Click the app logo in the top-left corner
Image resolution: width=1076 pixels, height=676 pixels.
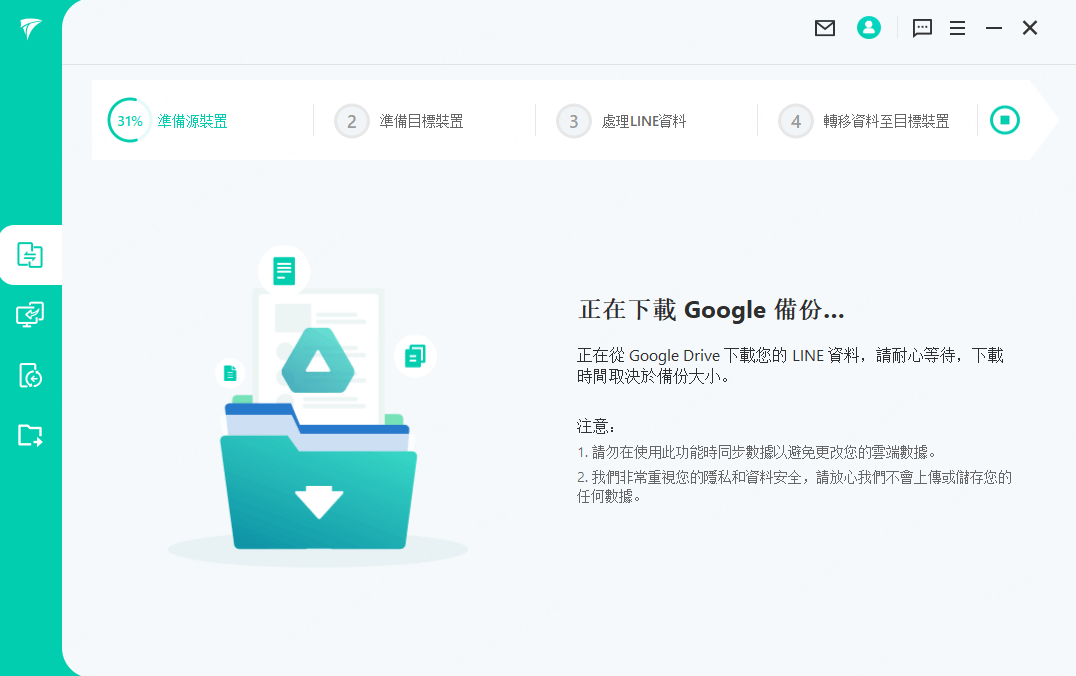[x=31, y=28]
